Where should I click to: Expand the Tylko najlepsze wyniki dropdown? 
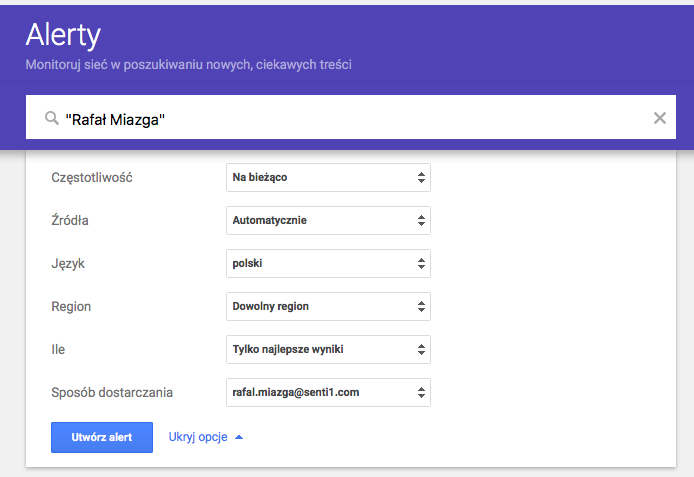[328, 349]
